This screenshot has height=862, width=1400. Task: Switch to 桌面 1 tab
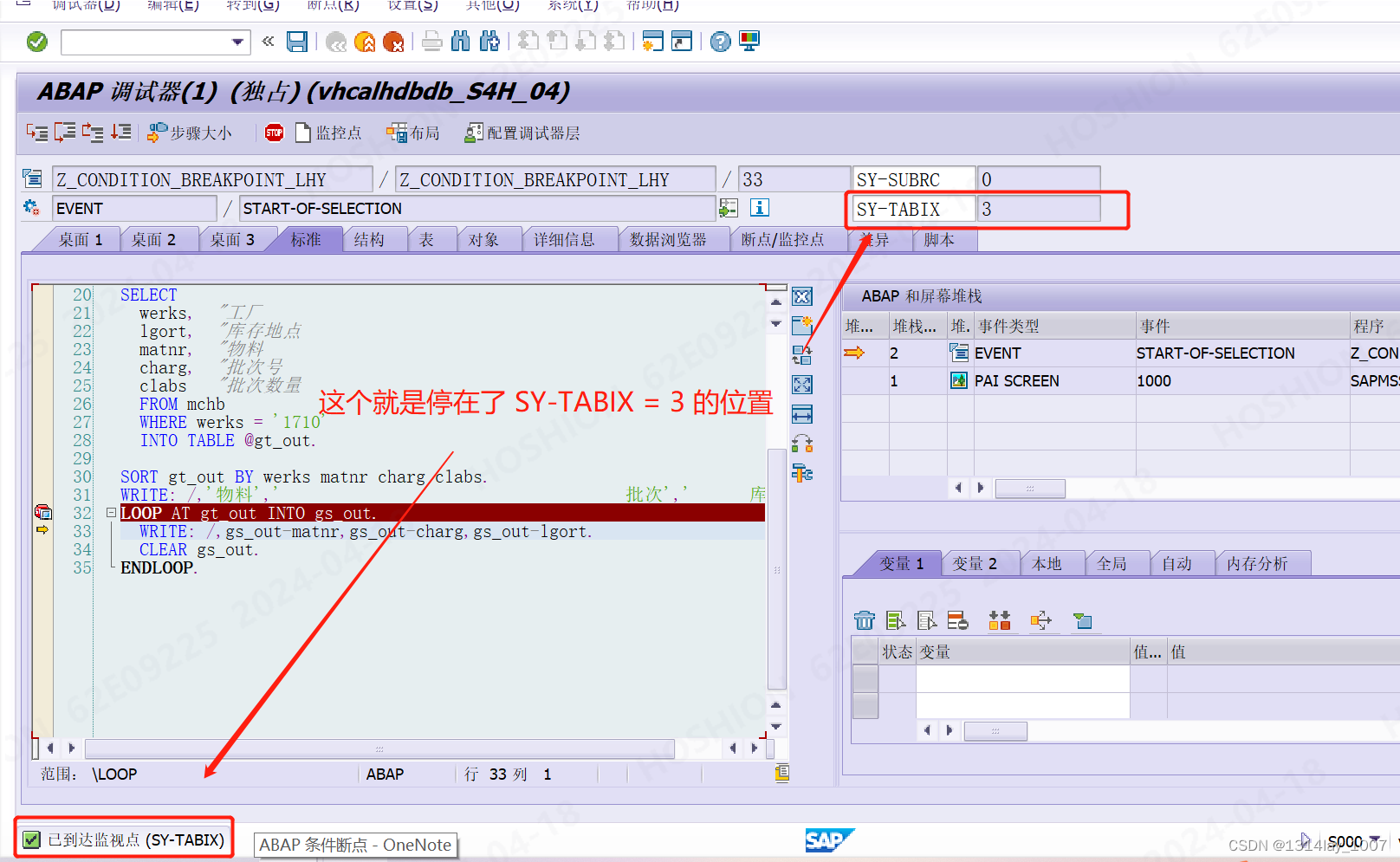pyautogui.click(x=81, y=240)
